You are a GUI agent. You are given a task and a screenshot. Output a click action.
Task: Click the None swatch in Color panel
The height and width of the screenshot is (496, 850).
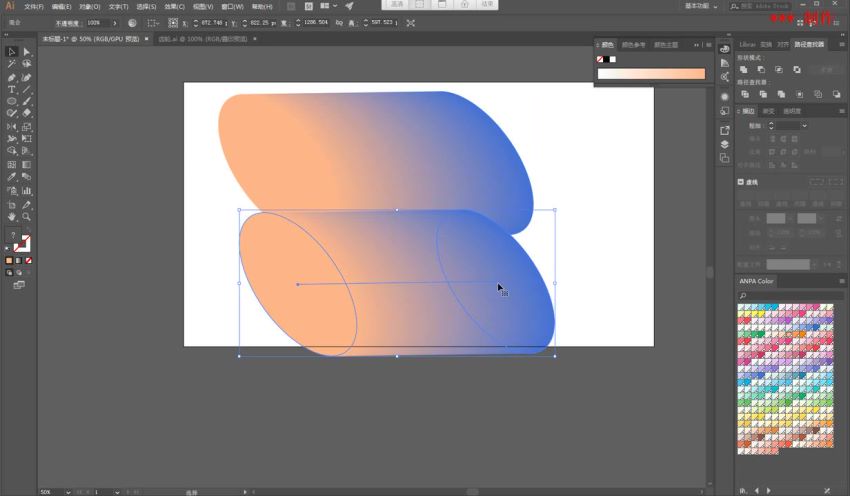click(600, 59)
